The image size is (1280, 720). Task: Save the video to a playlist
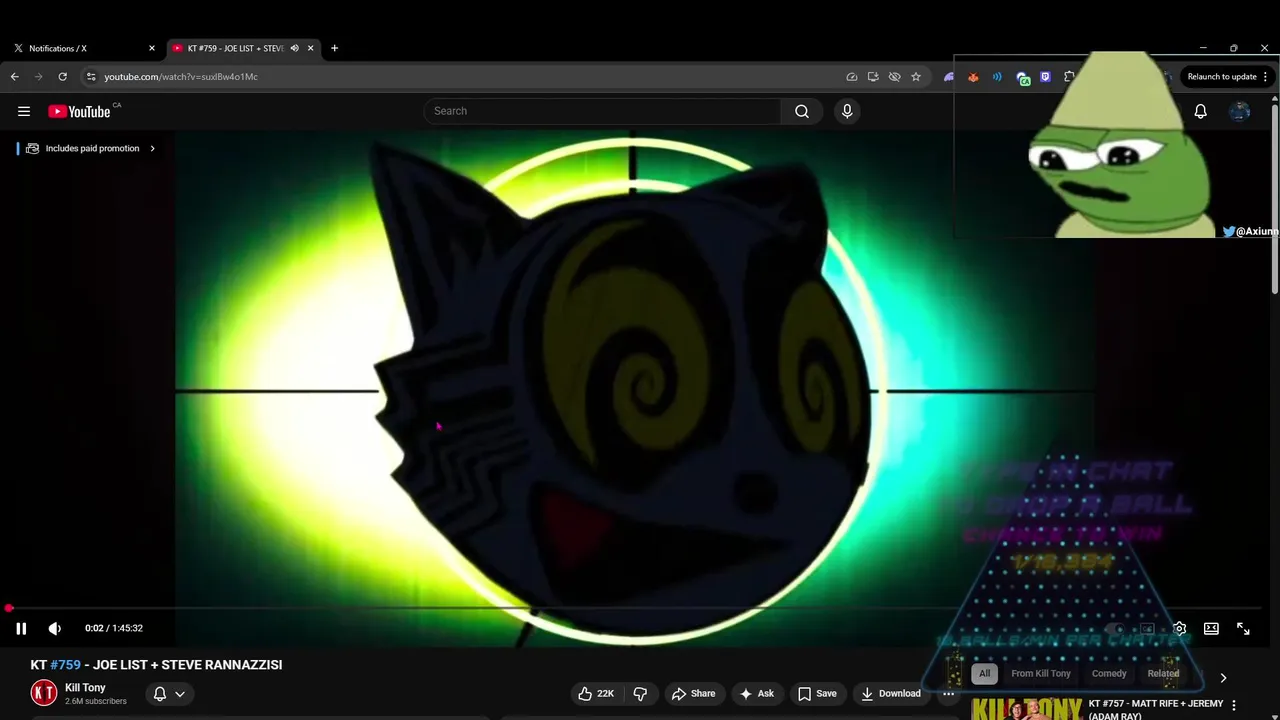817,693
